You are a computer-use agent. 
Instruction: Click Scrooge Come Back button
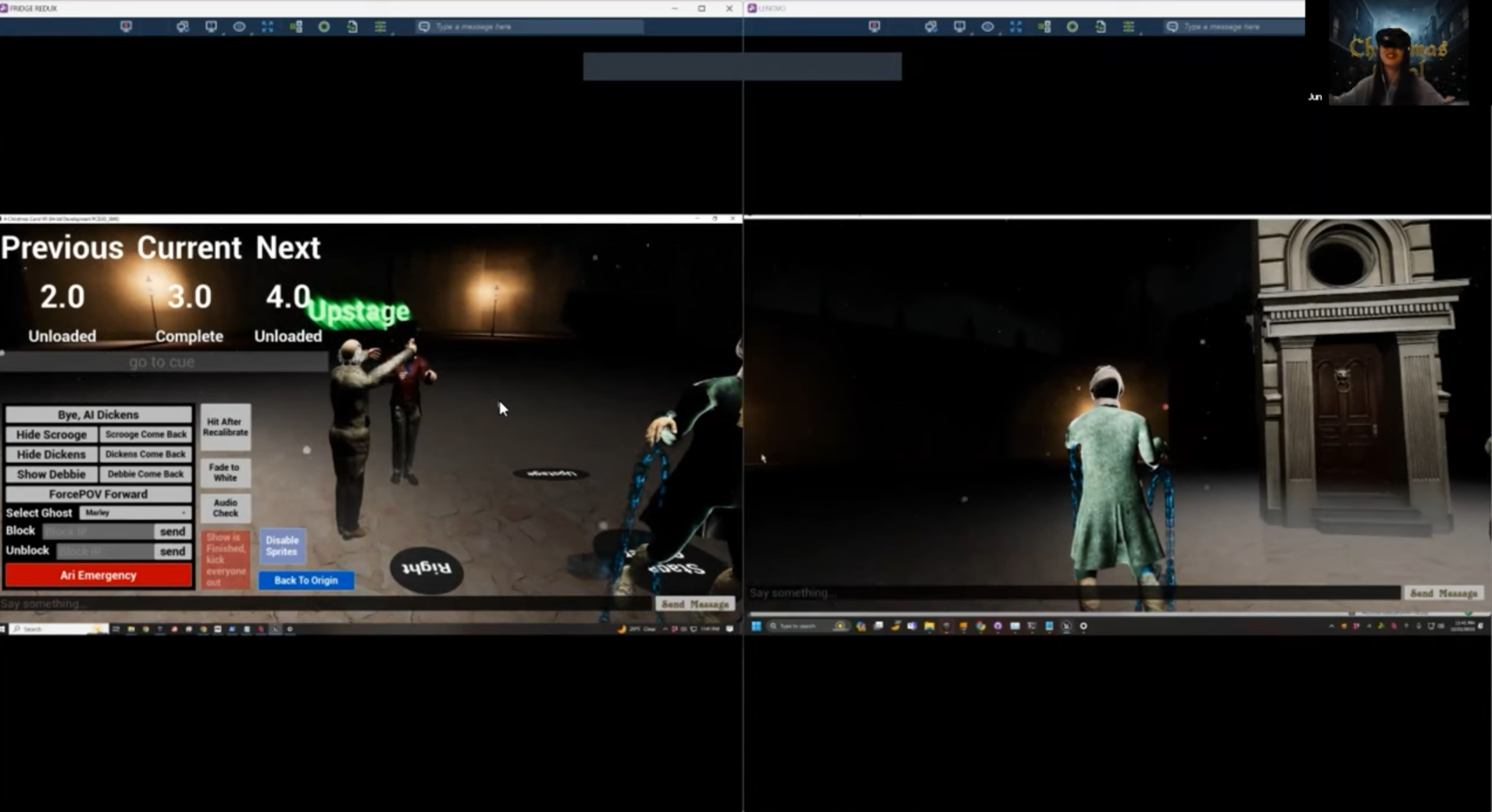point(146,434)
